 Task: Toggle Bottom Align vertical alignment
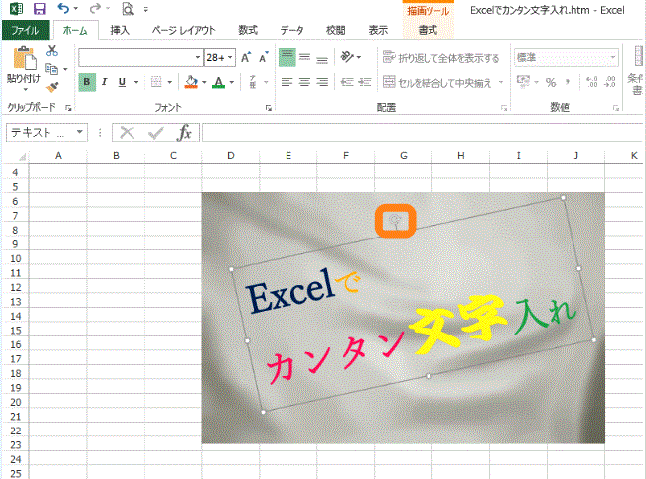click(322, 57)
